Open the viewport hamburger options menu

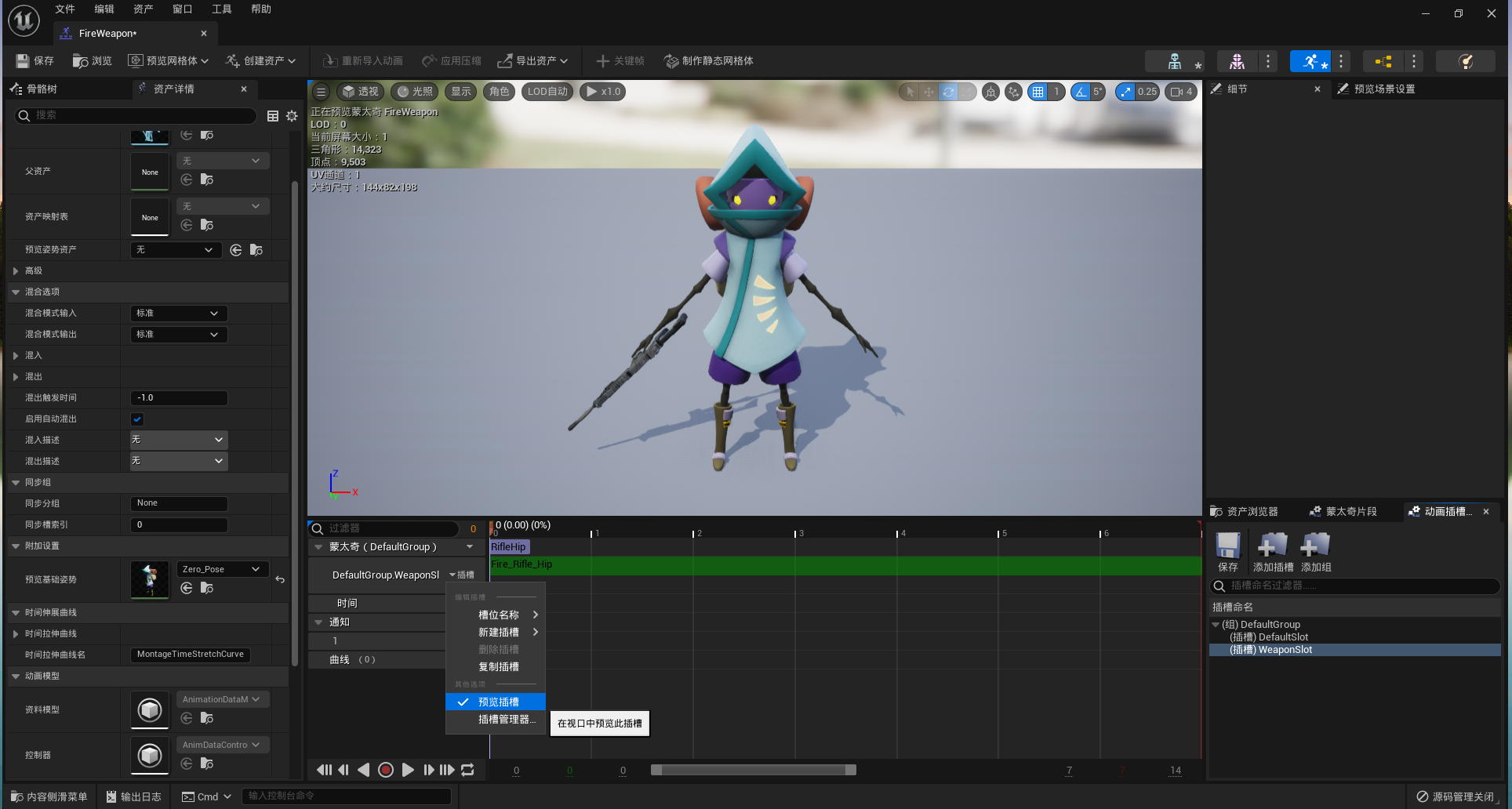coord(321,92)
